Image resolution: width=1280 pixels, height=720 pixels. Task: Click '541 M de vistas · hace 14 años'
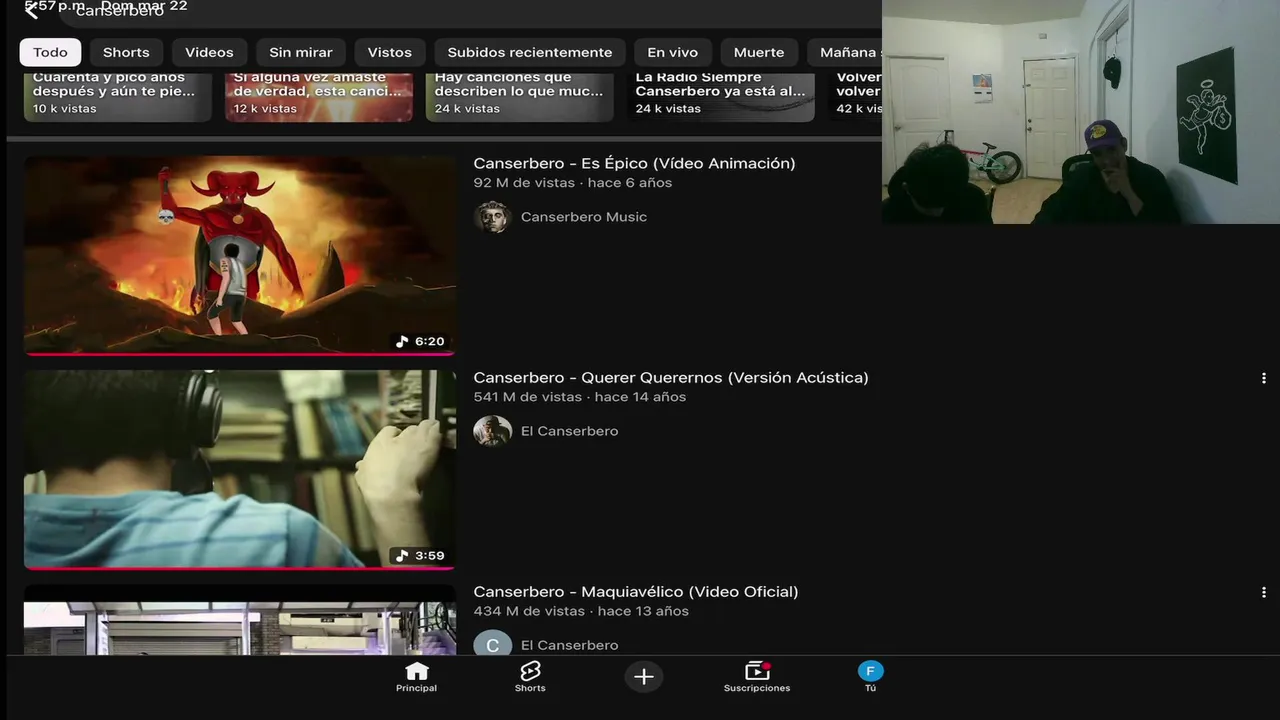pos(580,397)
